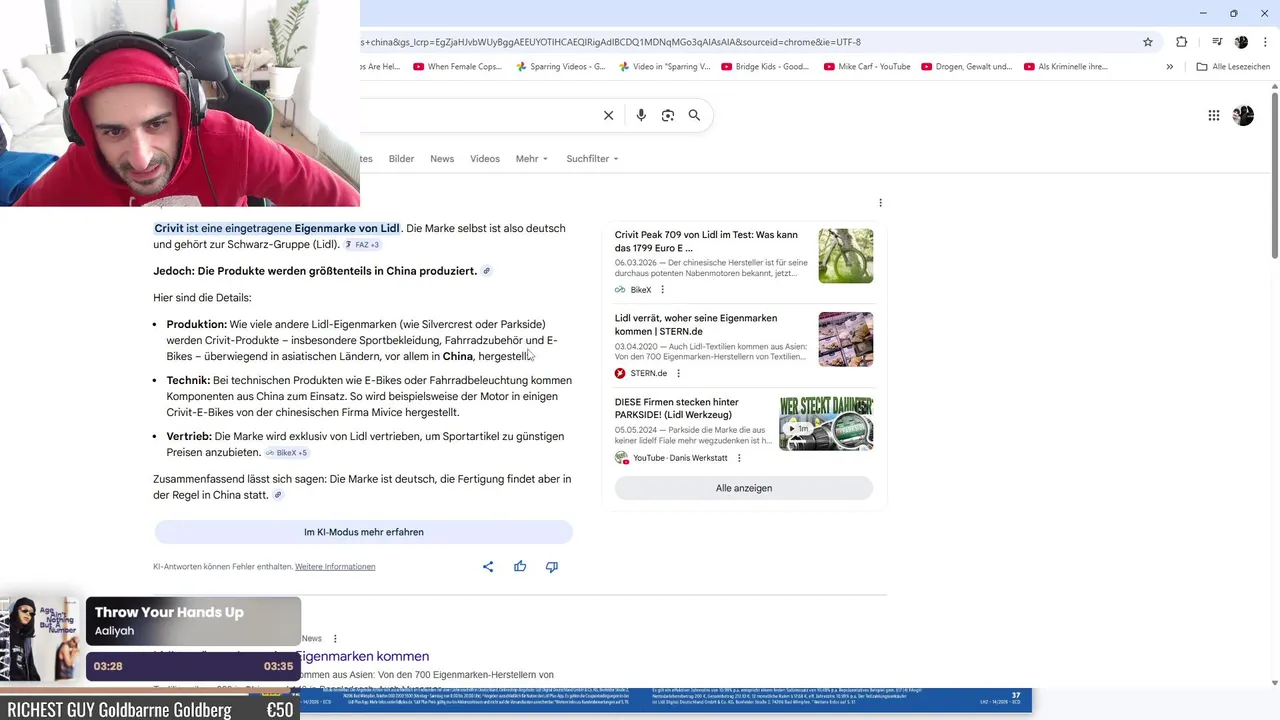
Task: Expand the hidden bookmarks chevron
Action: point(1169,67)
